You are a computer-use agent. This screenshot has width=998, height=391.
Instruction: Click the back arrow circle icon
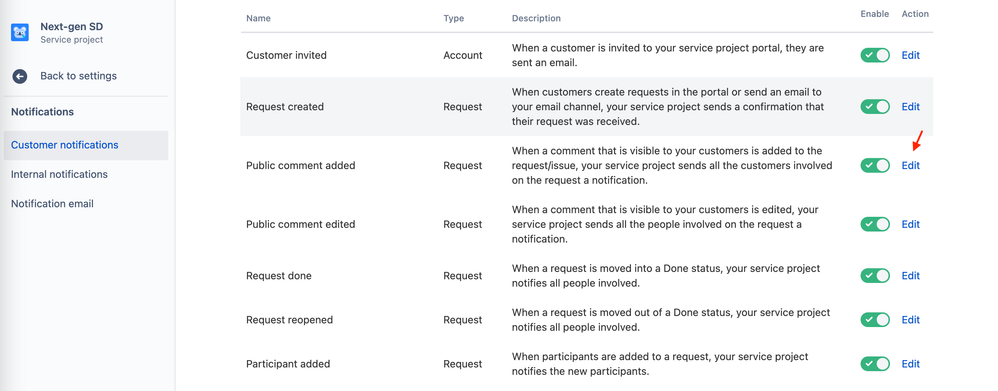click(20, 76)
